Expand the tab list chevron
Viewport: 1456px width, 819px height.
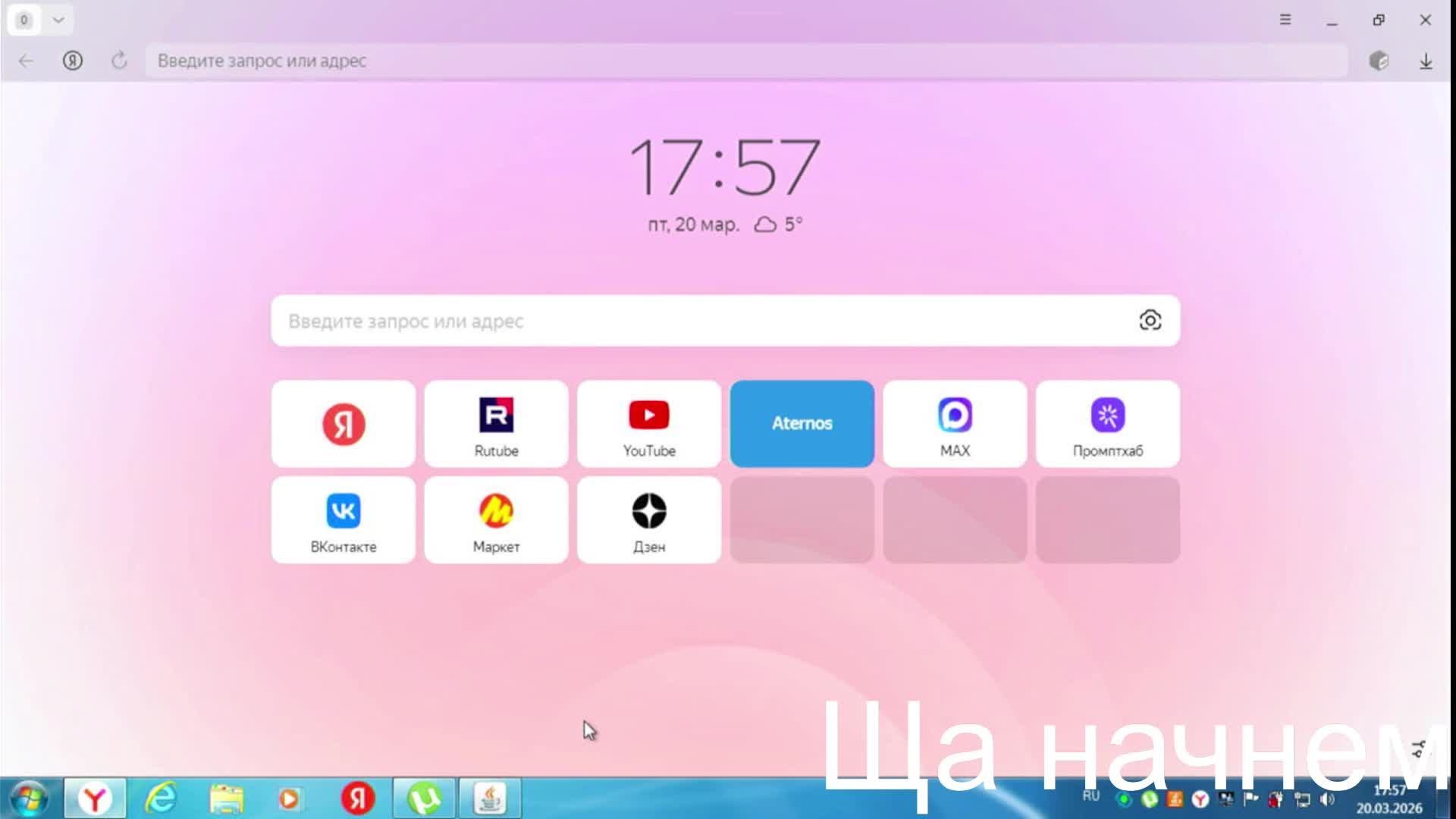[x=58, y=20]
